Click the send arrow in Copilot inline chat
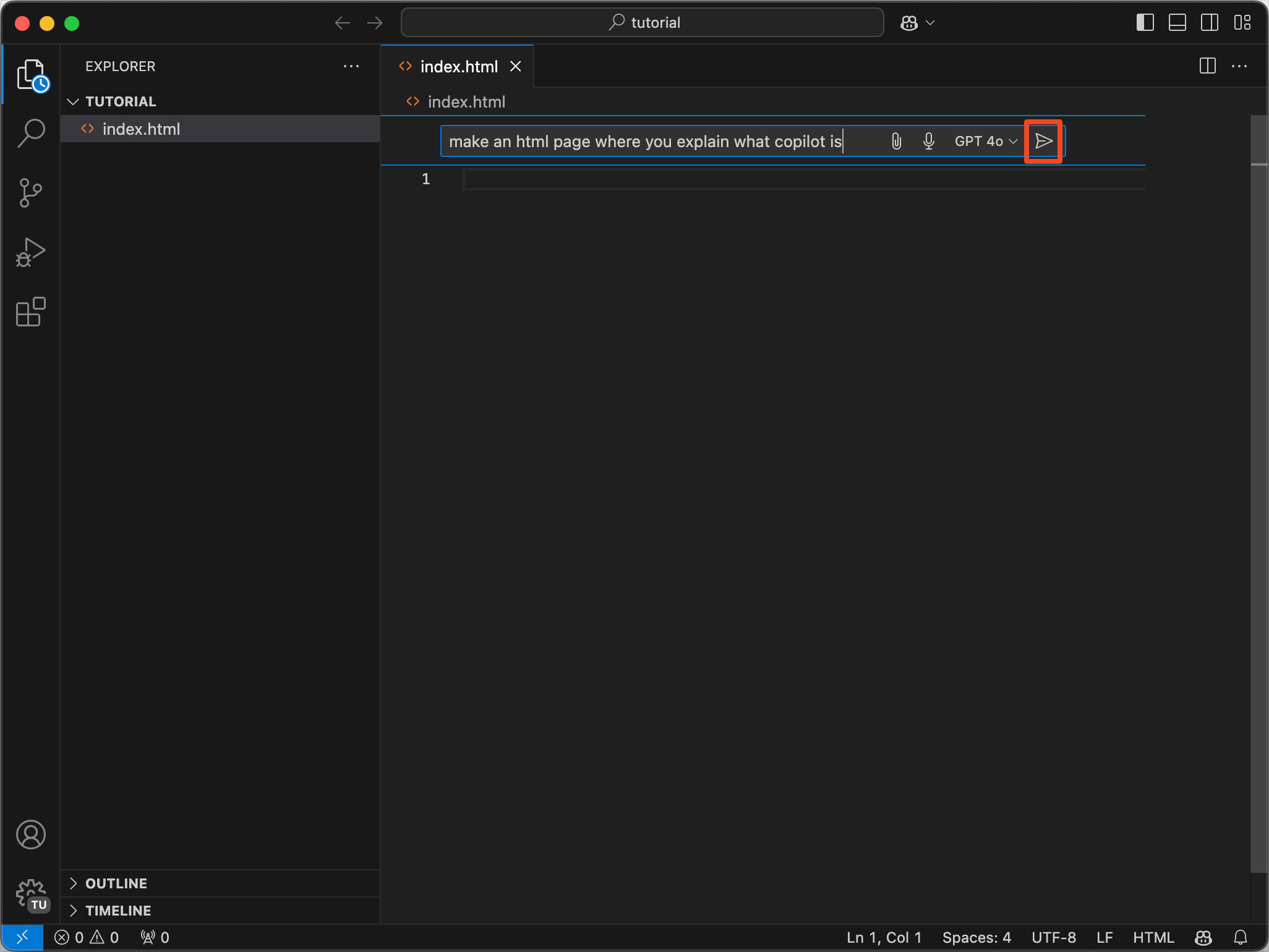Image resolution: width=1269 pixels, height=952 pixels. pos(1043,142)
